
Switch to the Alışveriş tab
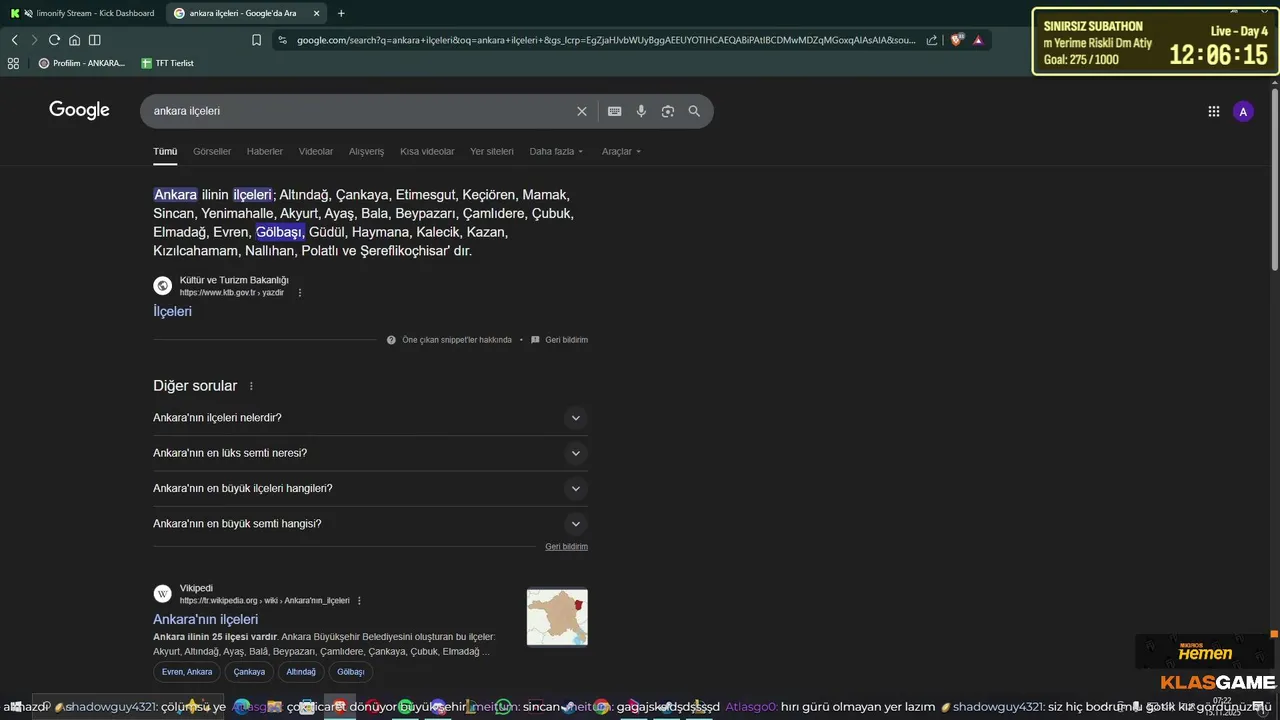[x=366, y=152]
